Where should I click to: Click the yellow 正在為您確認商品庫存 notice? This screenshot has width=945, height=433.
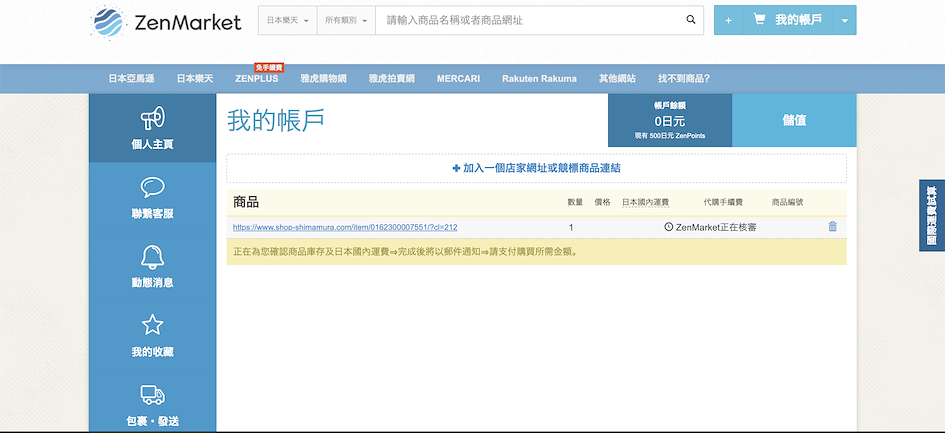(x=536, y=251)
